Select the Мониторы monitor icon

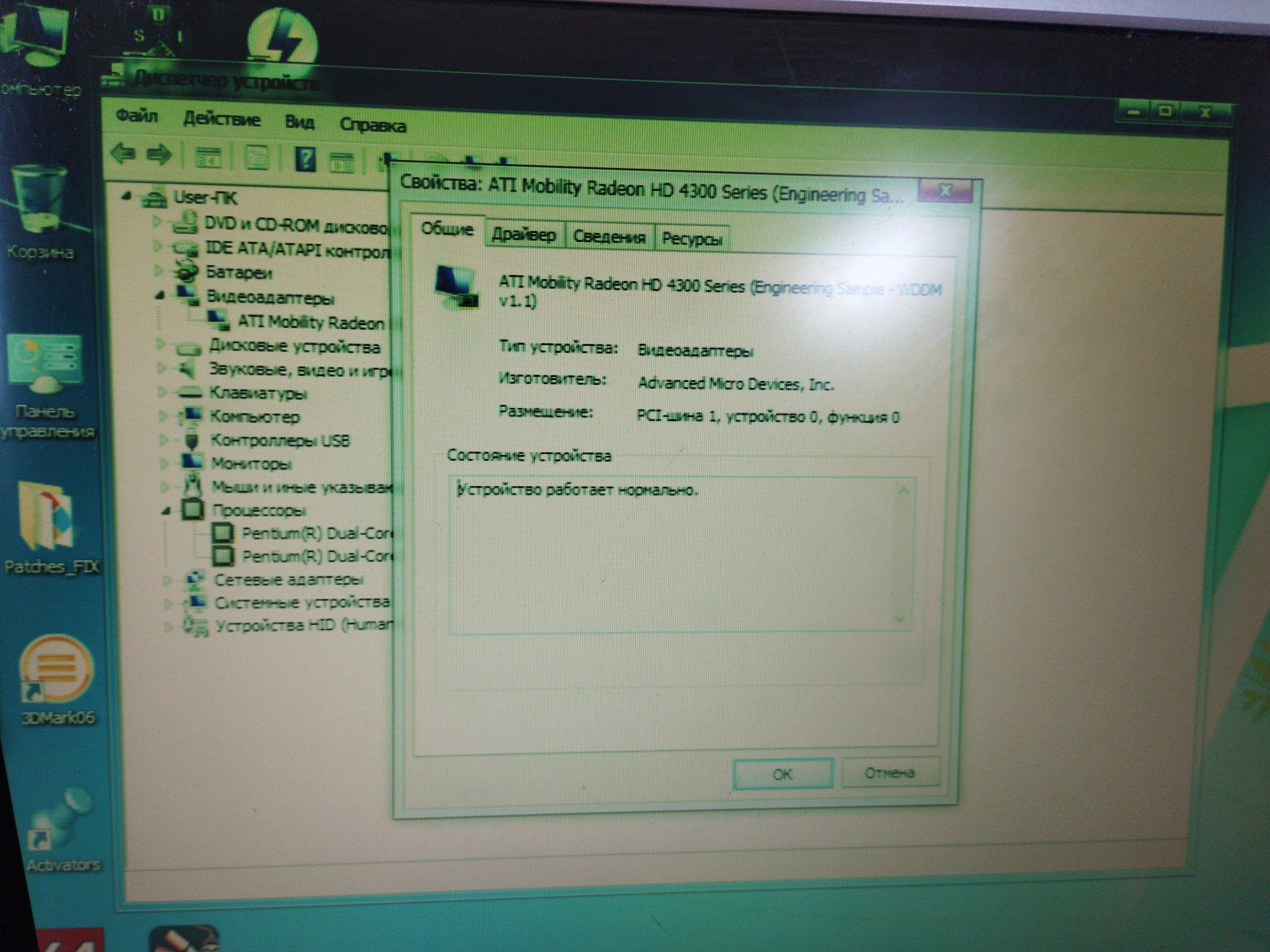(x=192, y=462)
